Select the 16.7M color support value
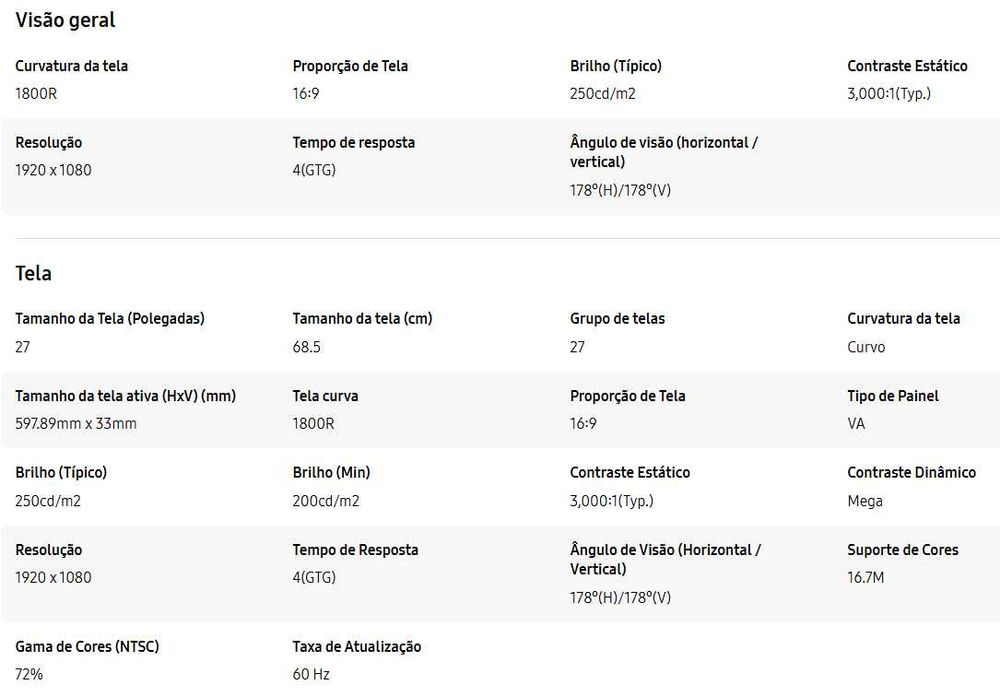1000x688 pixels. [x=865, y=578]
